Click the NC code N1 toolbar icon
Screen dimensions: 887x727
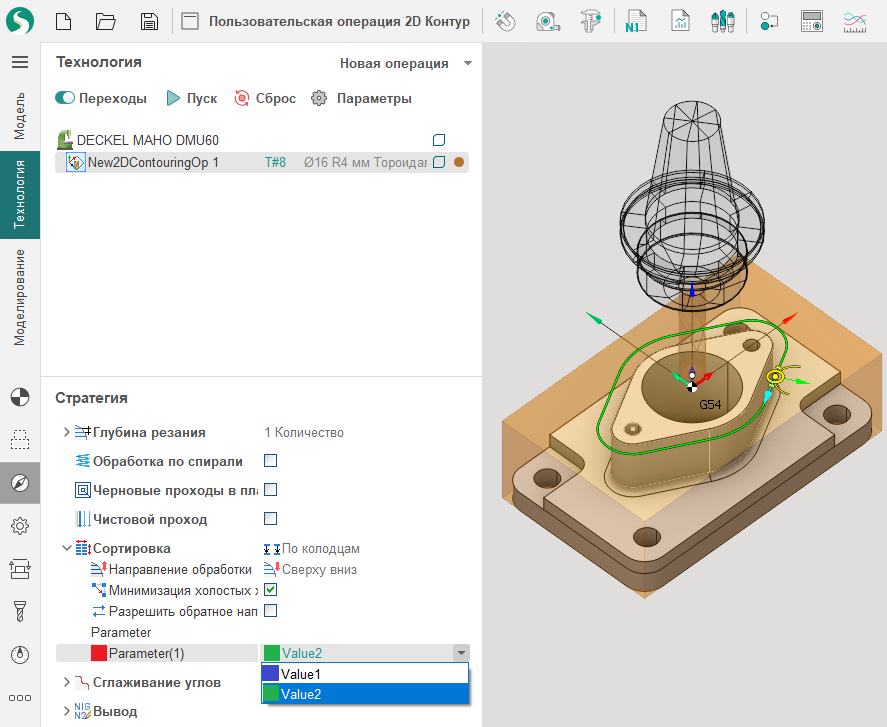tap(635, 21)
